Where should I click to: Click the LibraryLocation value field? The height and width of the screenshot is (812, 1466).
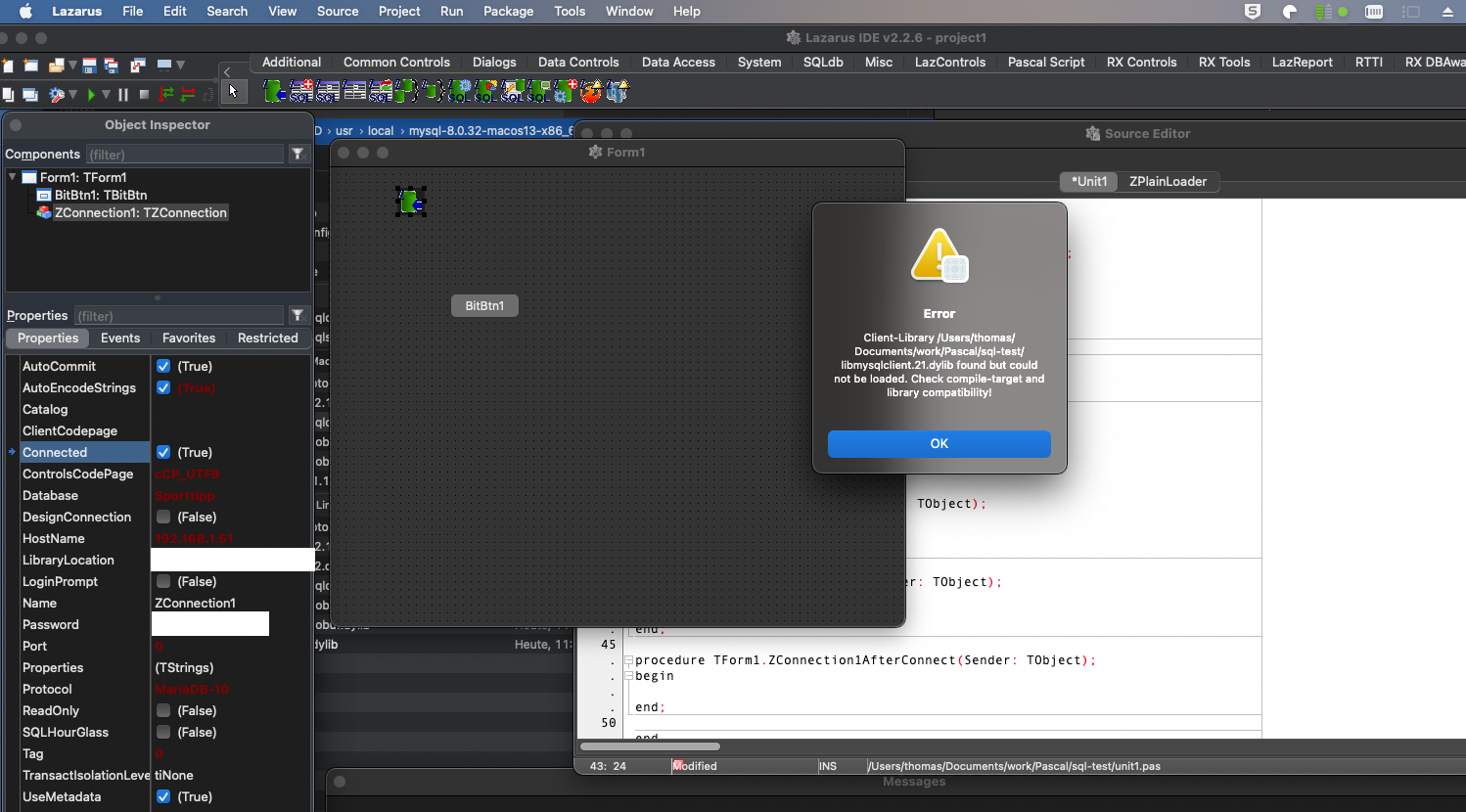(x=232, y=560)
